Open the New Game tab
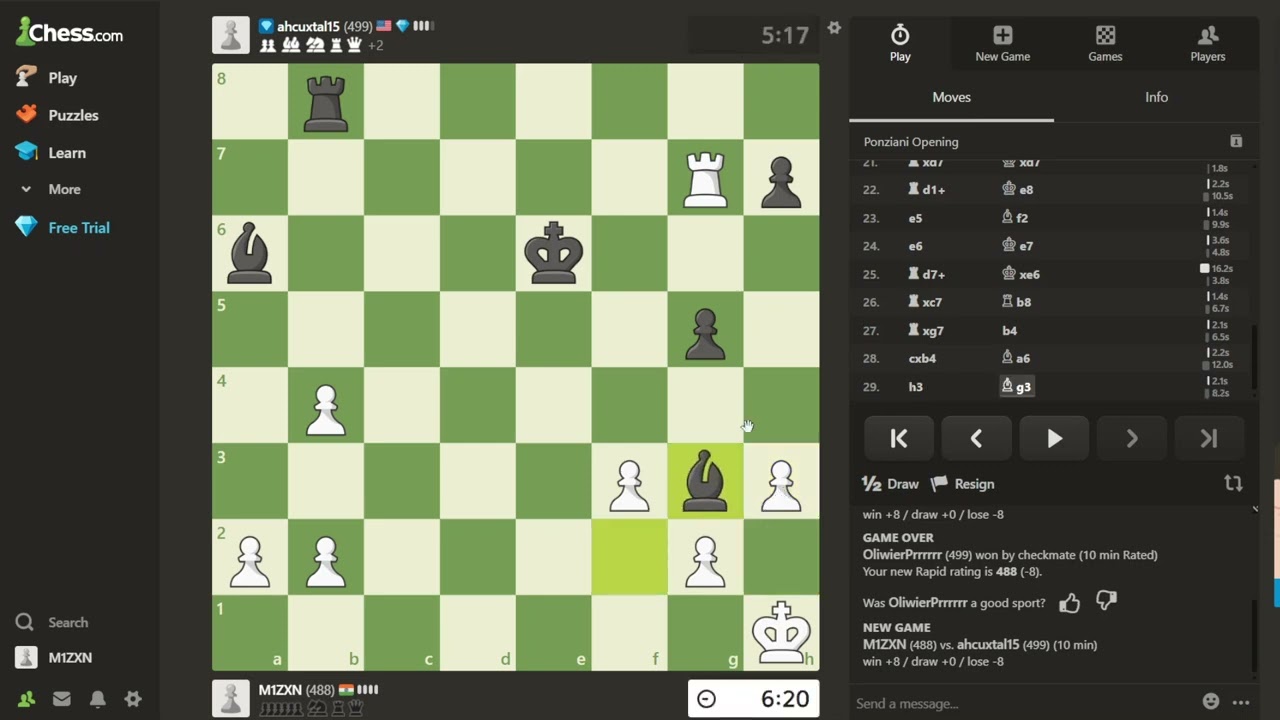The image size is (1280, 720). tap(1002, 43)
